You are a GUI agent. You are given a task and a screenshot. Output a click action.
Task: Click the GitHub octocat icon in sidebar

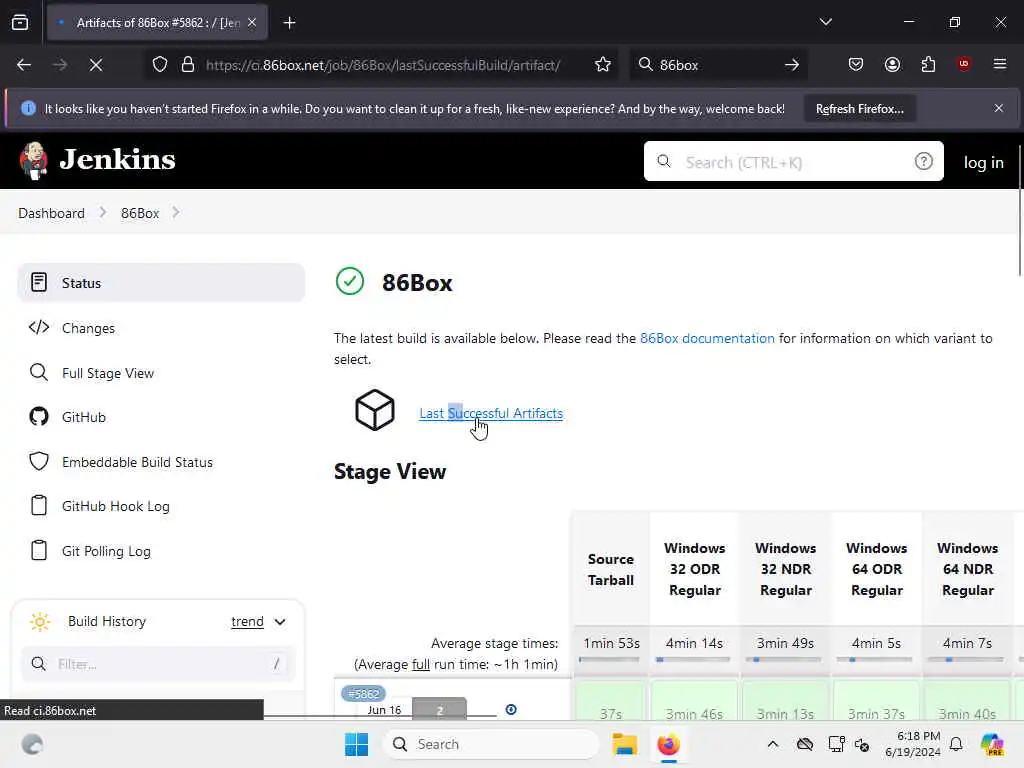(39, 417)
